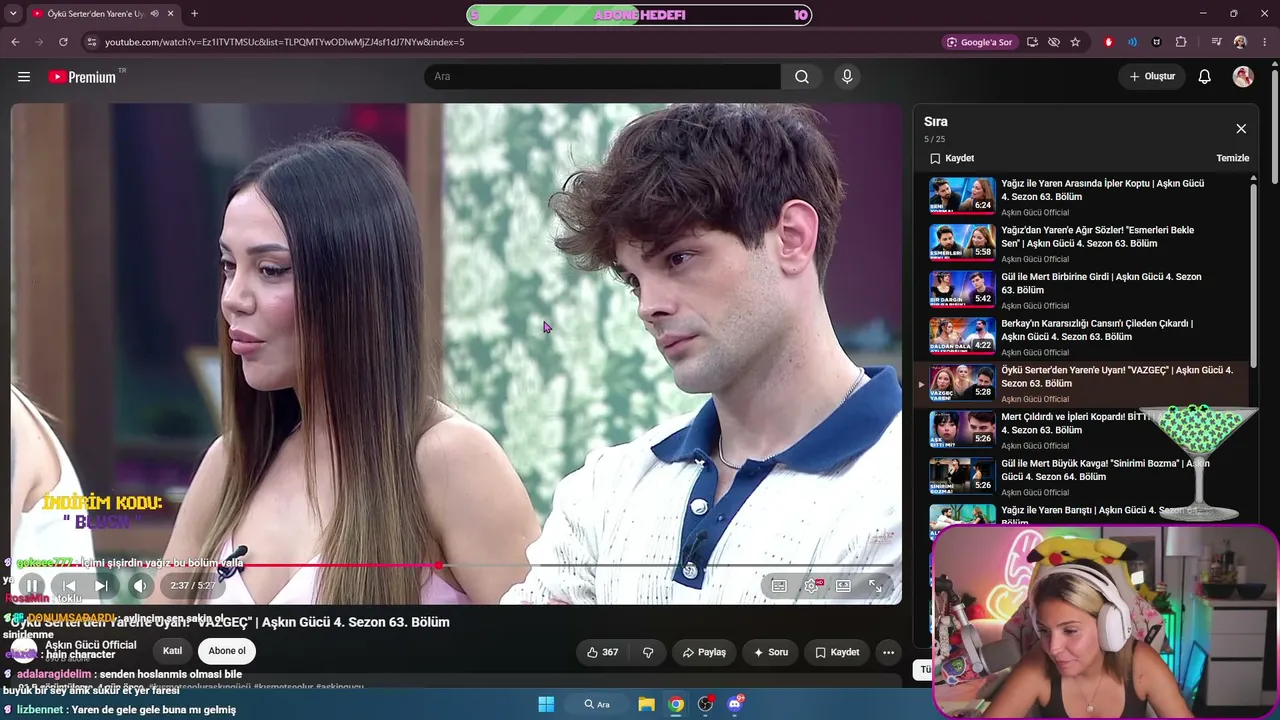Open YouTube notifications bell
Screen dimensions: 1280x720
(1205, 77)
